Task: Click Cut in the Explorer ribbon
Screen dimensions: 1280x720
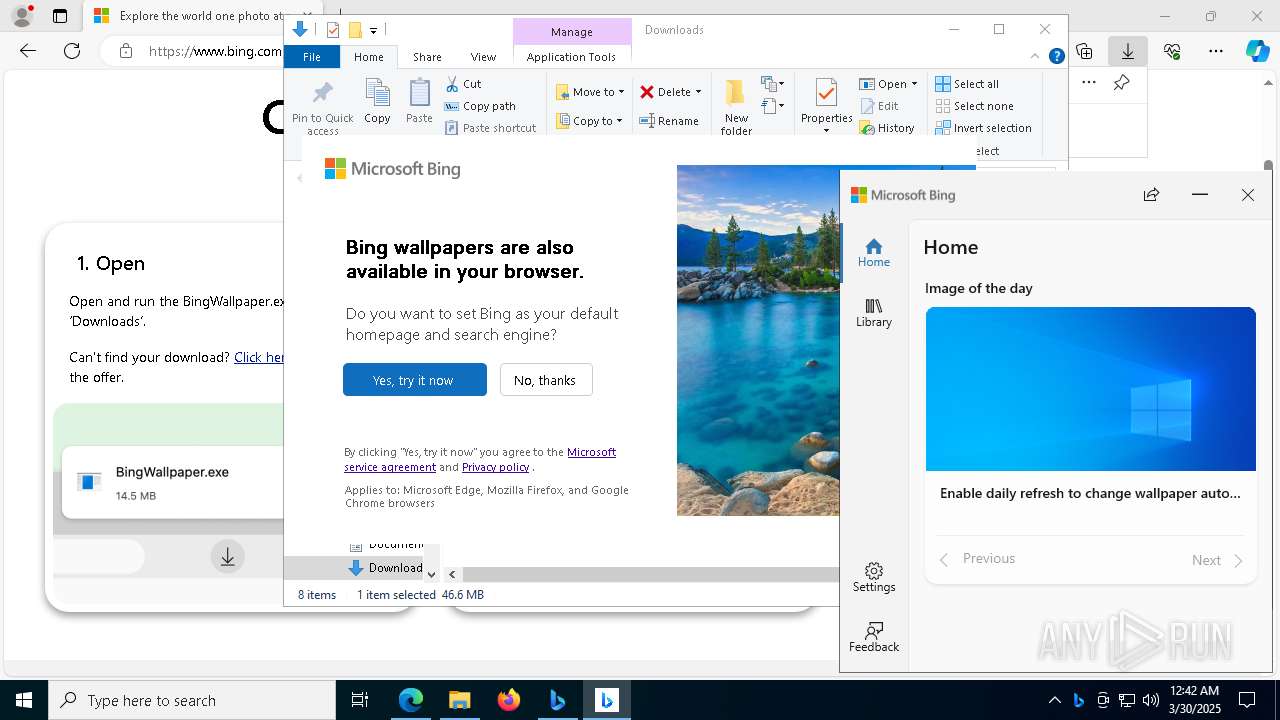Action: 463,84
